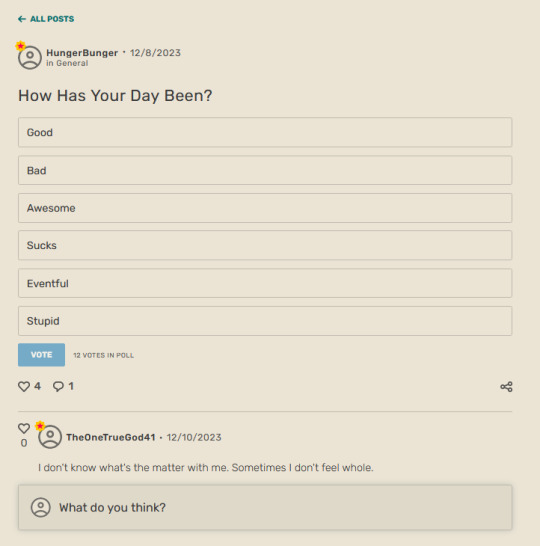Screen dimensions: 540x546
Task: Select the Sucks poll option
Action: tap(265, 245)
